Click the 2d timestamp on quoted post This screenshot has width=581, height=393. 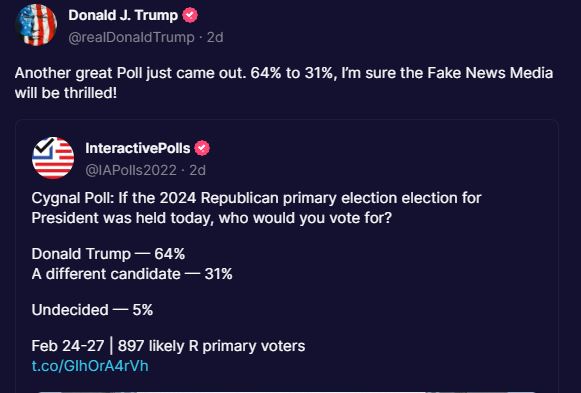[x=197, y=170]
